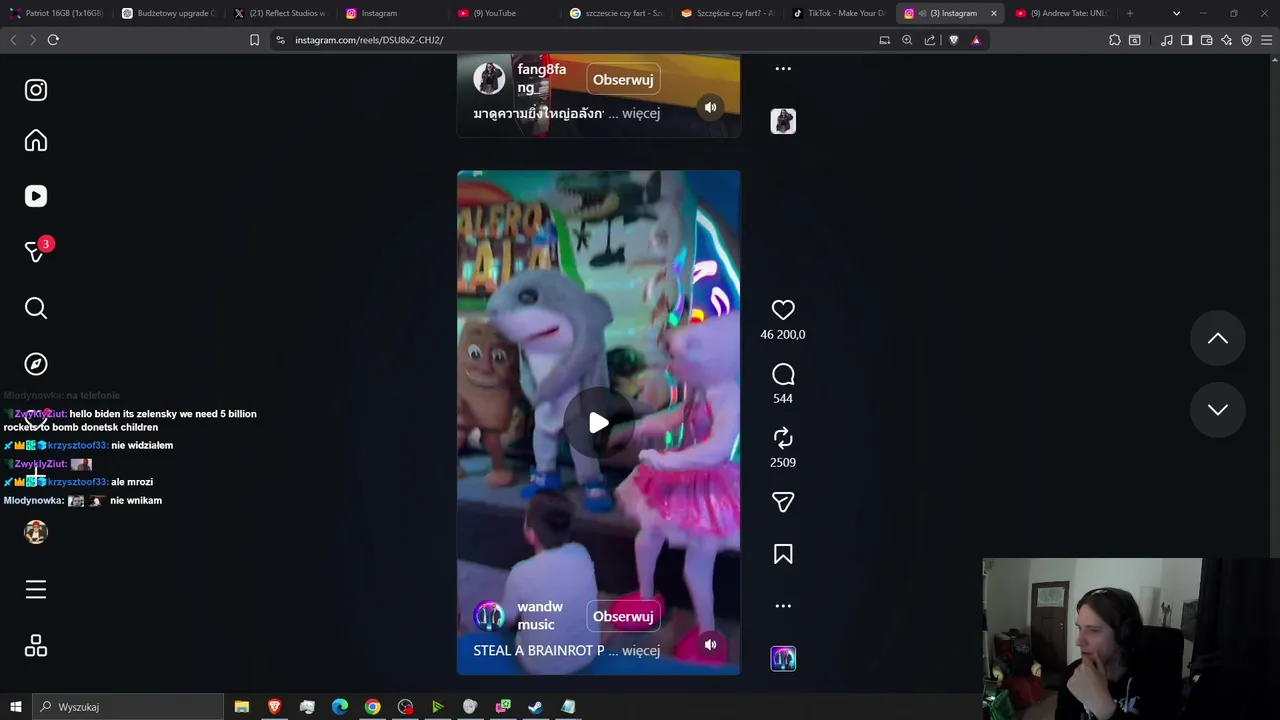The image size is (1280, 720).
Task: Open the wandwmusic username link
Action: click(x=540, y=615)
